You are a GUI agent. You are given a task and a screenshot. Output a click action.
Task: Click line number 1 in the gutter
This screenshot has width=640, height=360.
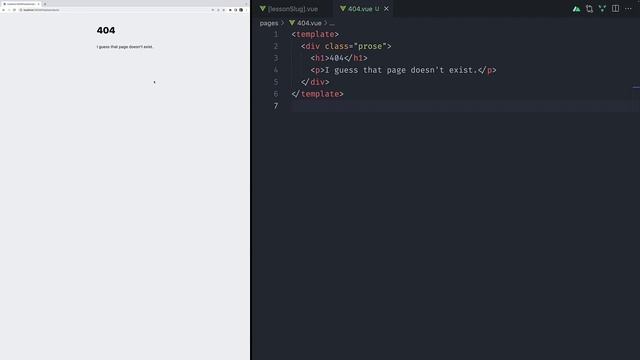(276, 34)
